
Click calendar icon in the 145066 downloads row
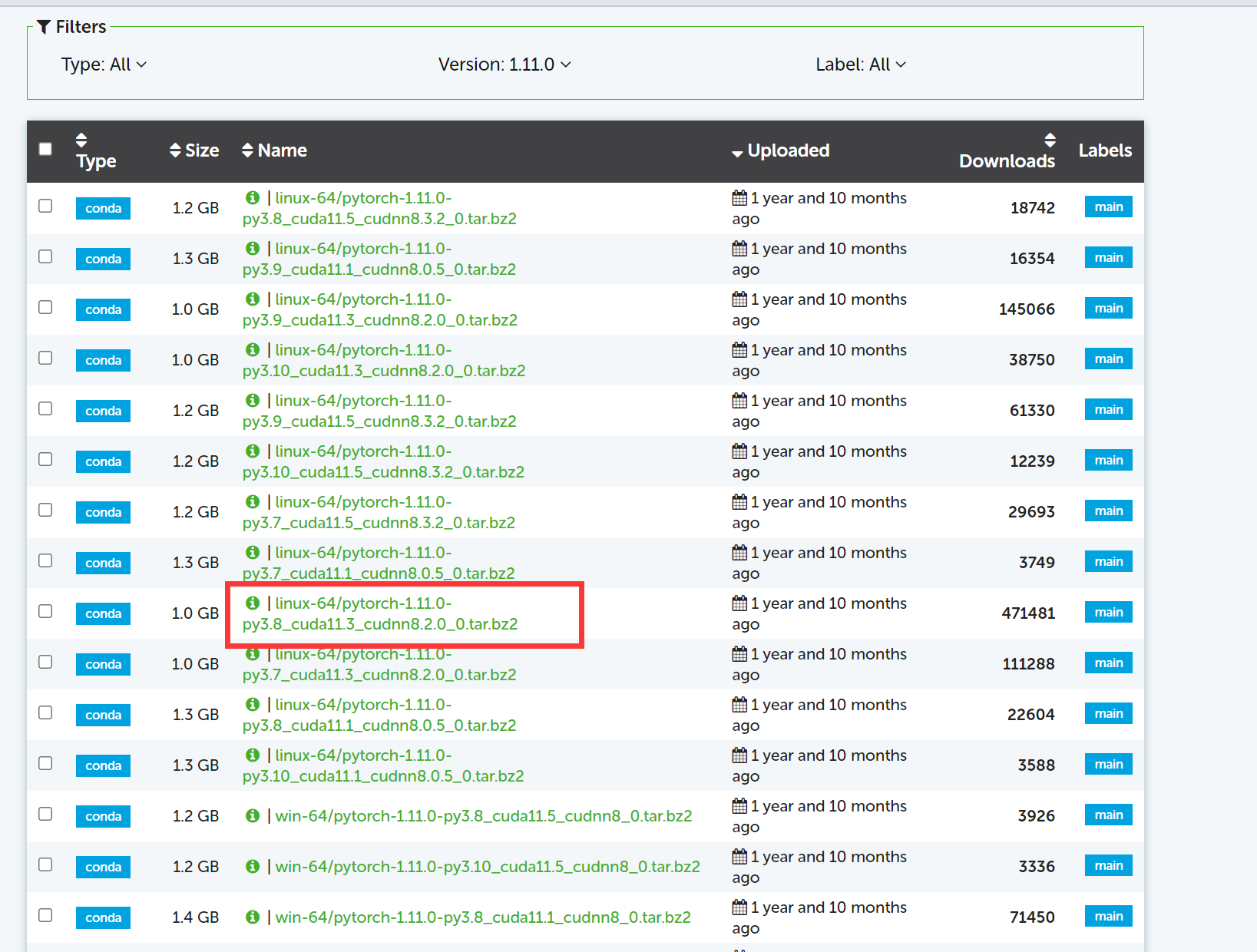739,299
